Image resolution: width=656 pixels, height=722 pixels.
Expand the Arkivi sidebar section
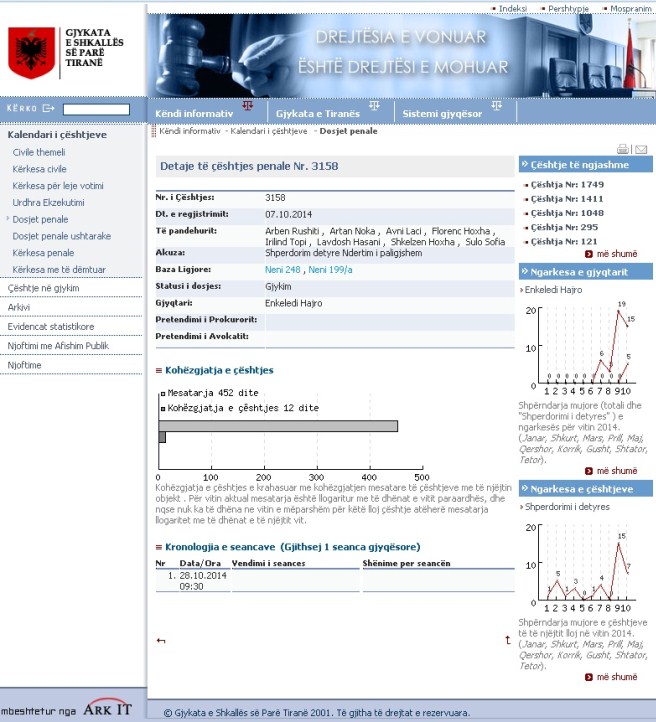click(20, 307)
